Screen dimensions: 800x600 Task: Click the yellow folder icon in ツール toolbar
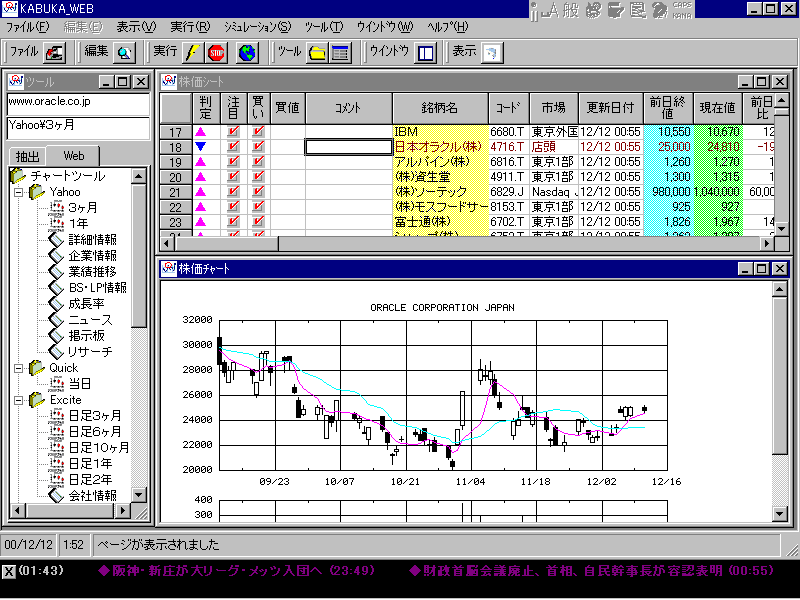pyautogui.click(x=317, y=53)
